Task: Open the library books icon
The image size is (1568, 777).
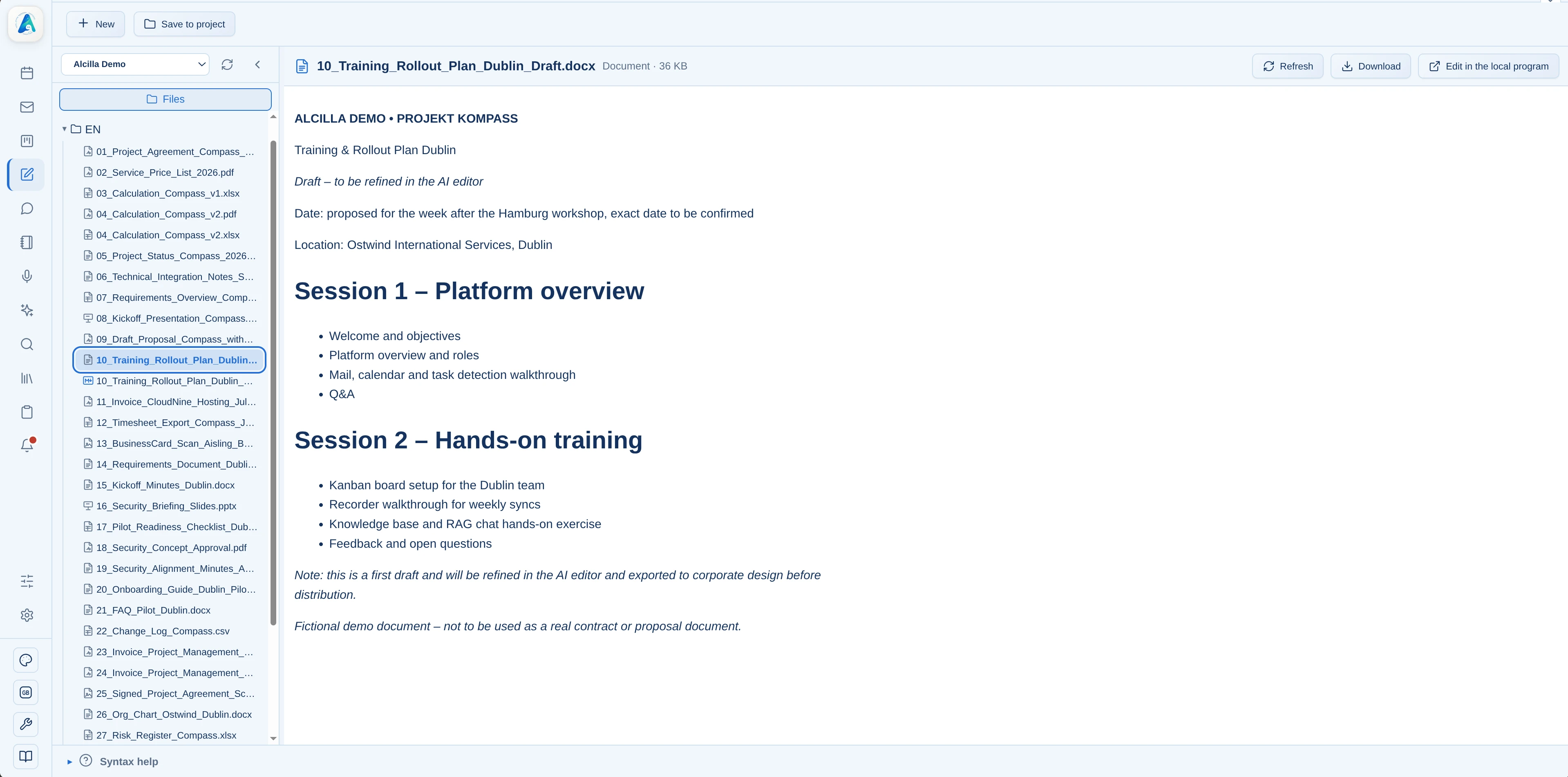Action: (27, 378)
